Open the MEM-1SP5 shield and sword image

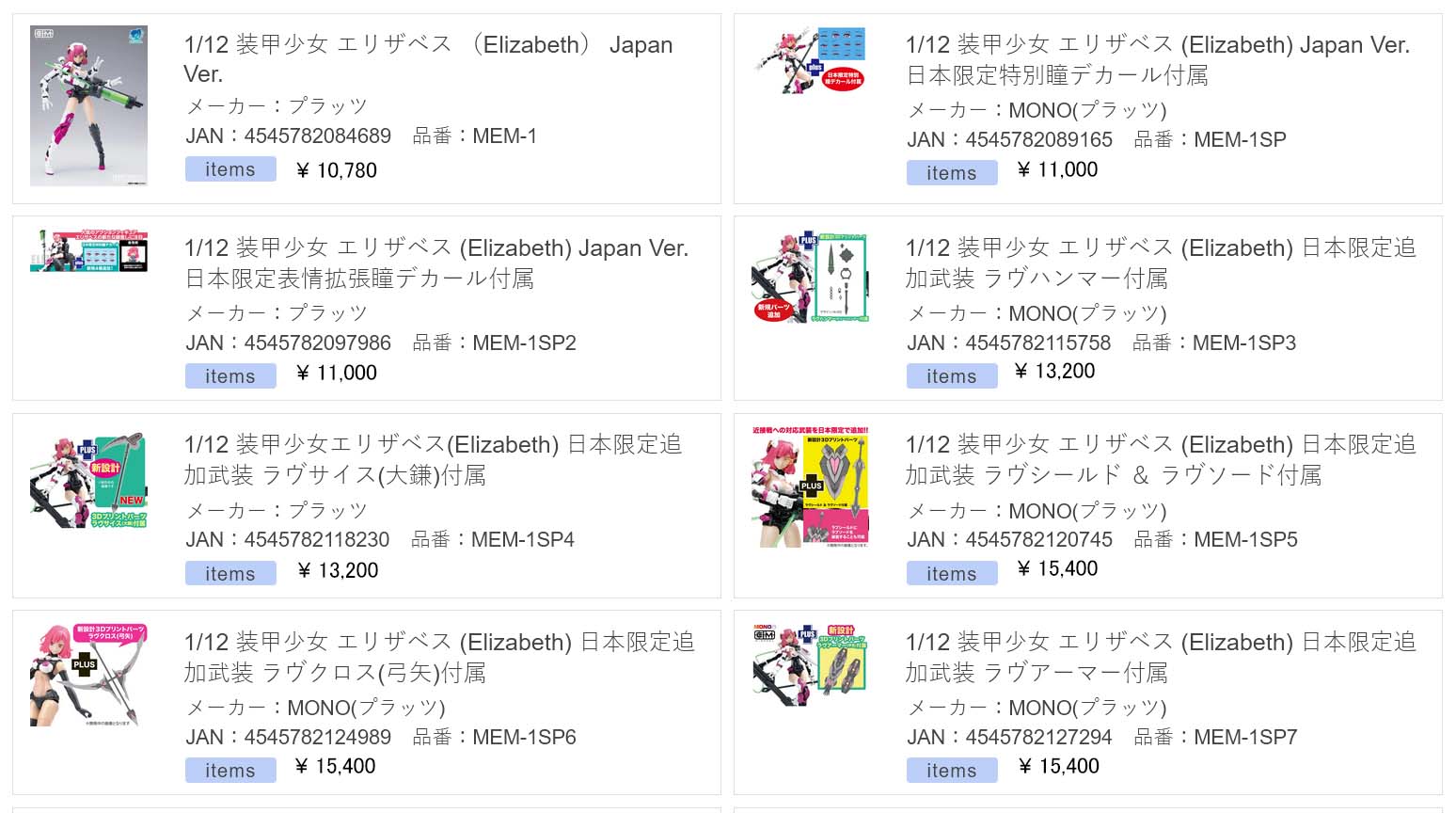(810, 486)
